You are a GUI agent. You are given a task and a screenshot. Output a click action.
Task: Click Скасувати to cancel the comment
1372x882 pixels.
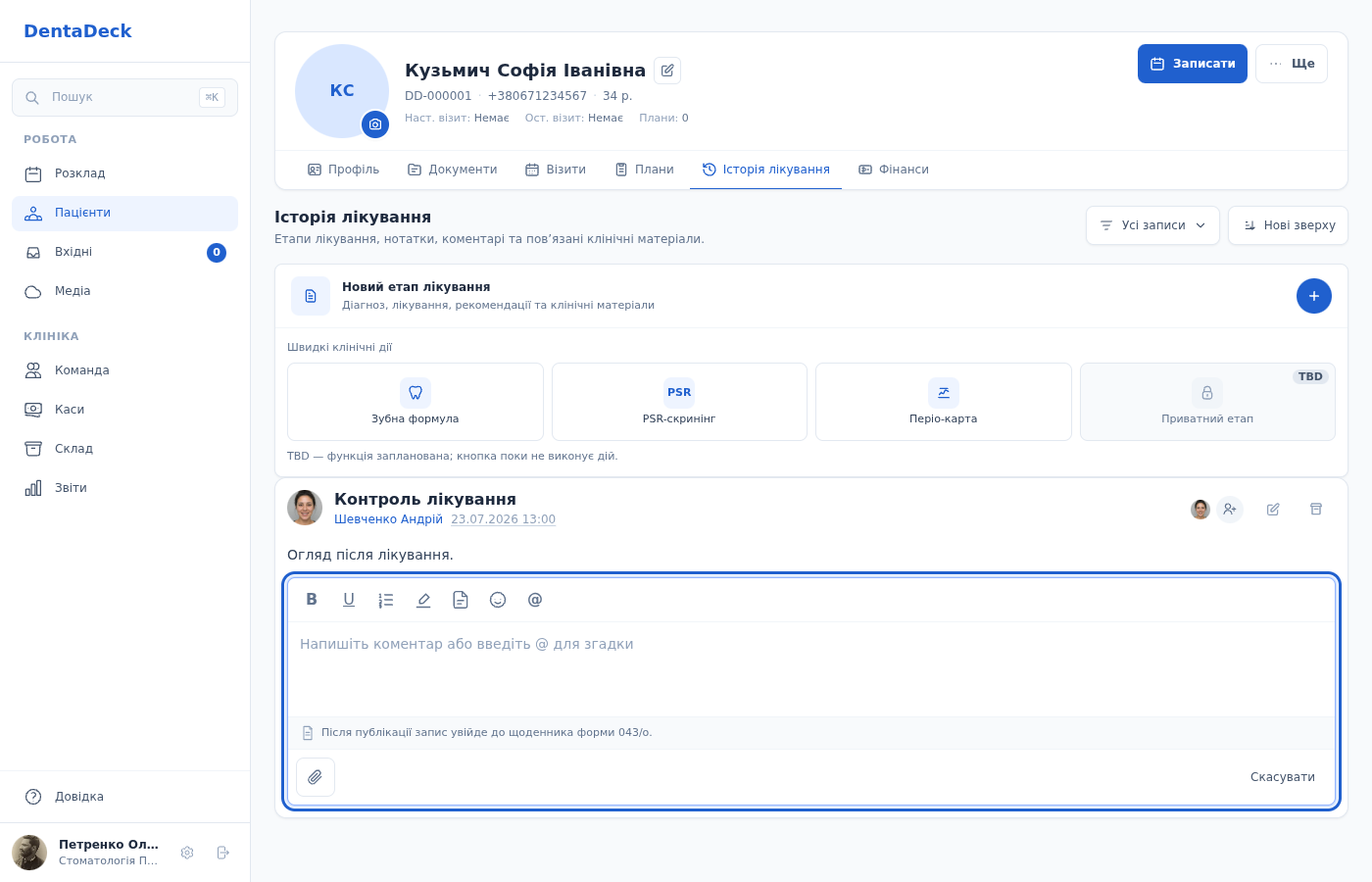[x=1283, y=777]
